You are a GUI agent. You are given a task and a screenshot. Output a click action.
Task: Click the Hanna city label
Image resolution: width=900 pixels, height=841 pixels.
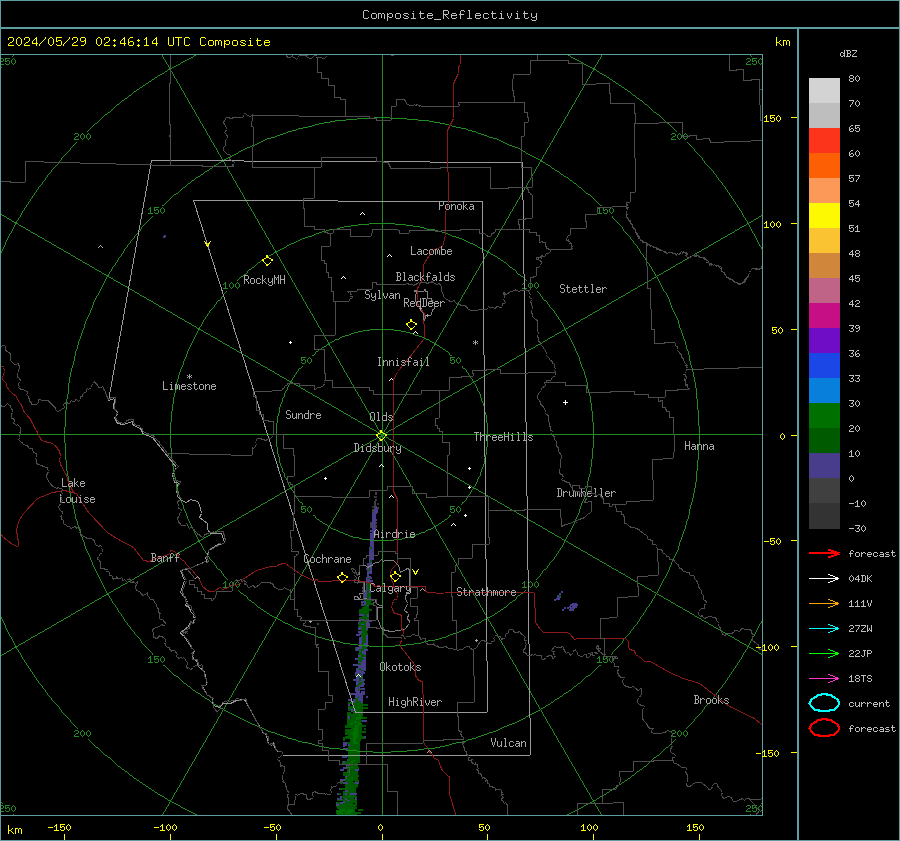pos(699,446)
